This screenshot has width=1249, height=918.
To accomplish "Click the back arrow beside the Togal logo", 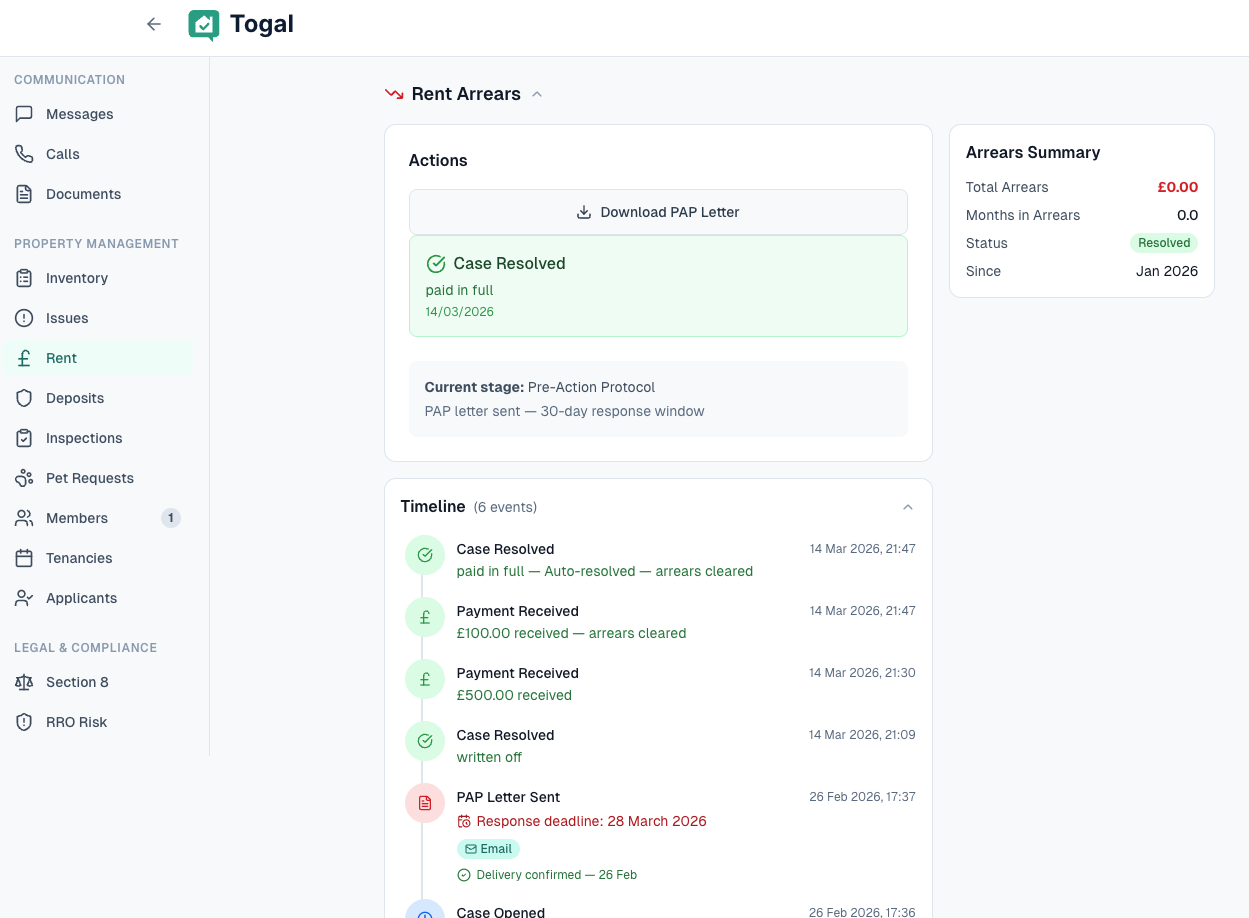I will point(153,24).
